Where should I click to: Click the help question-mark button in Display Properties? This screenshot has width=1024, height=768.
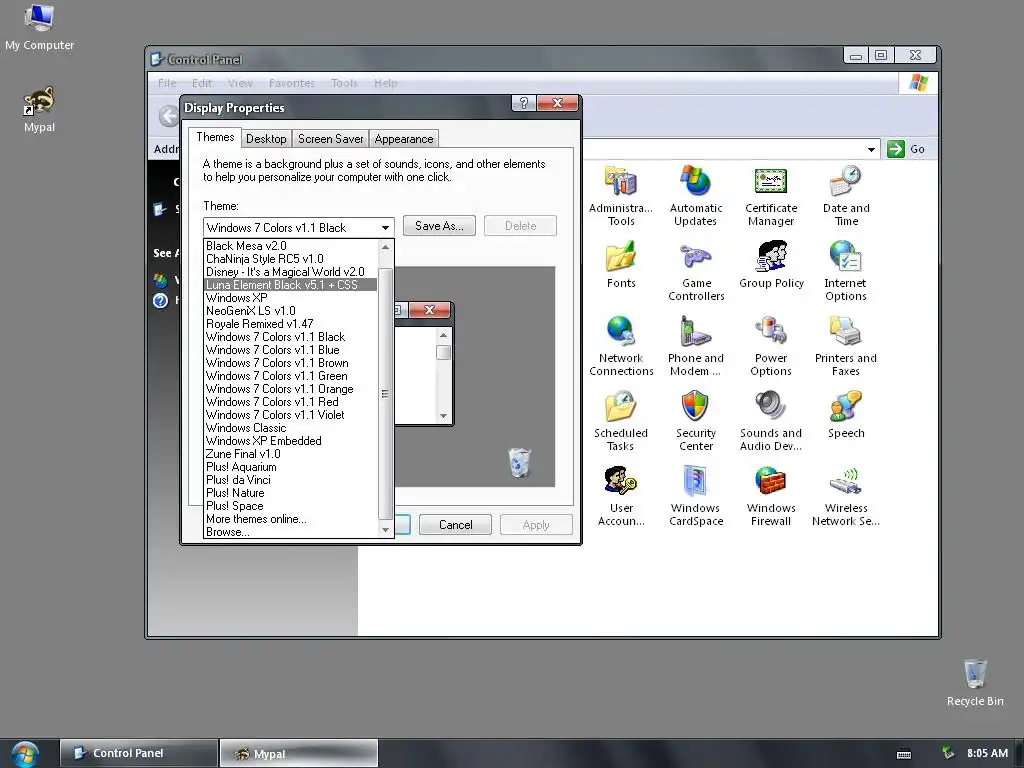[524, 103]
